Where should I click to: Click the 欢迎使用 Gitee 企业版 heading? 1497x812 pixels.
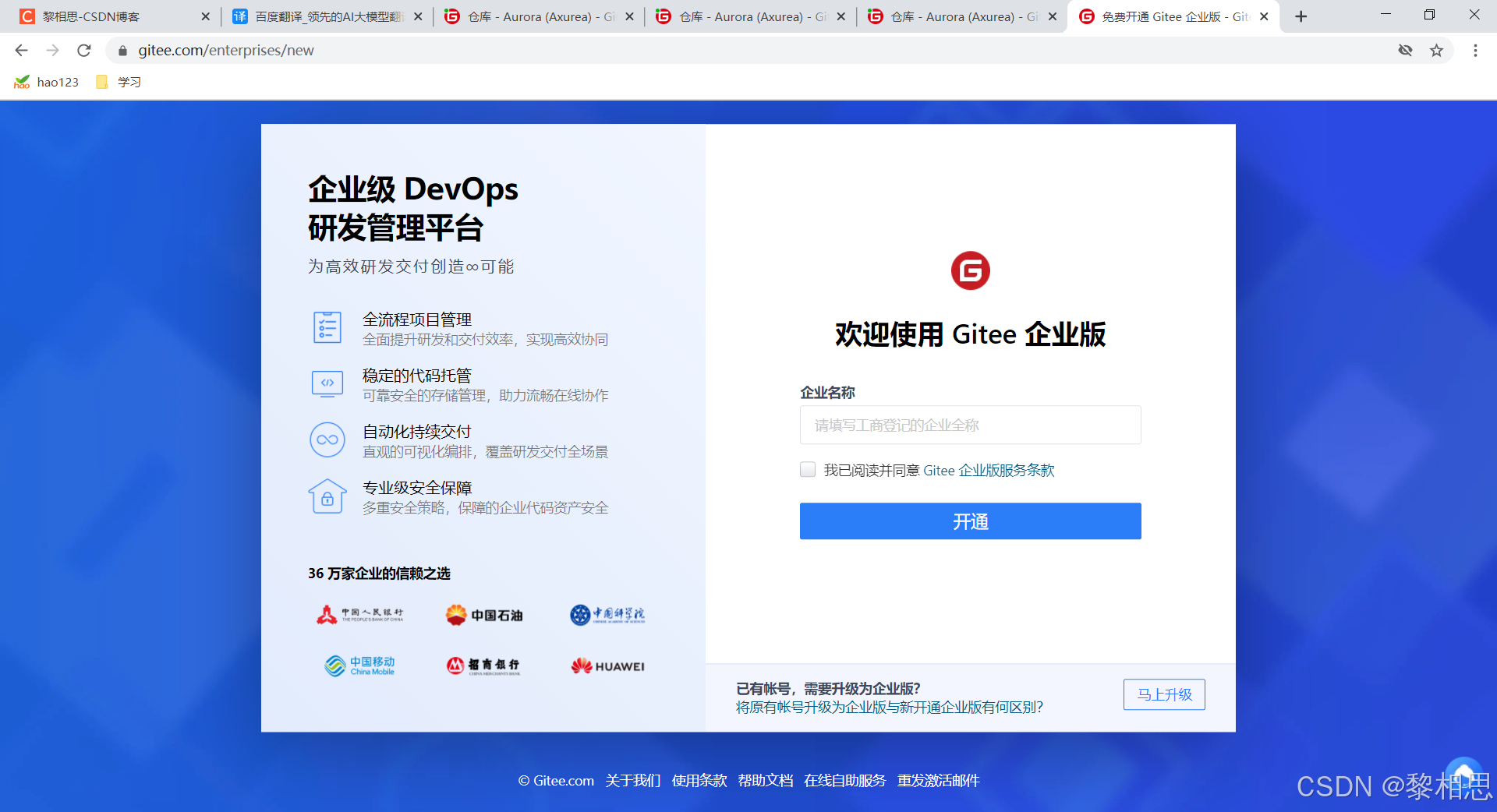(x=970, y=334)
